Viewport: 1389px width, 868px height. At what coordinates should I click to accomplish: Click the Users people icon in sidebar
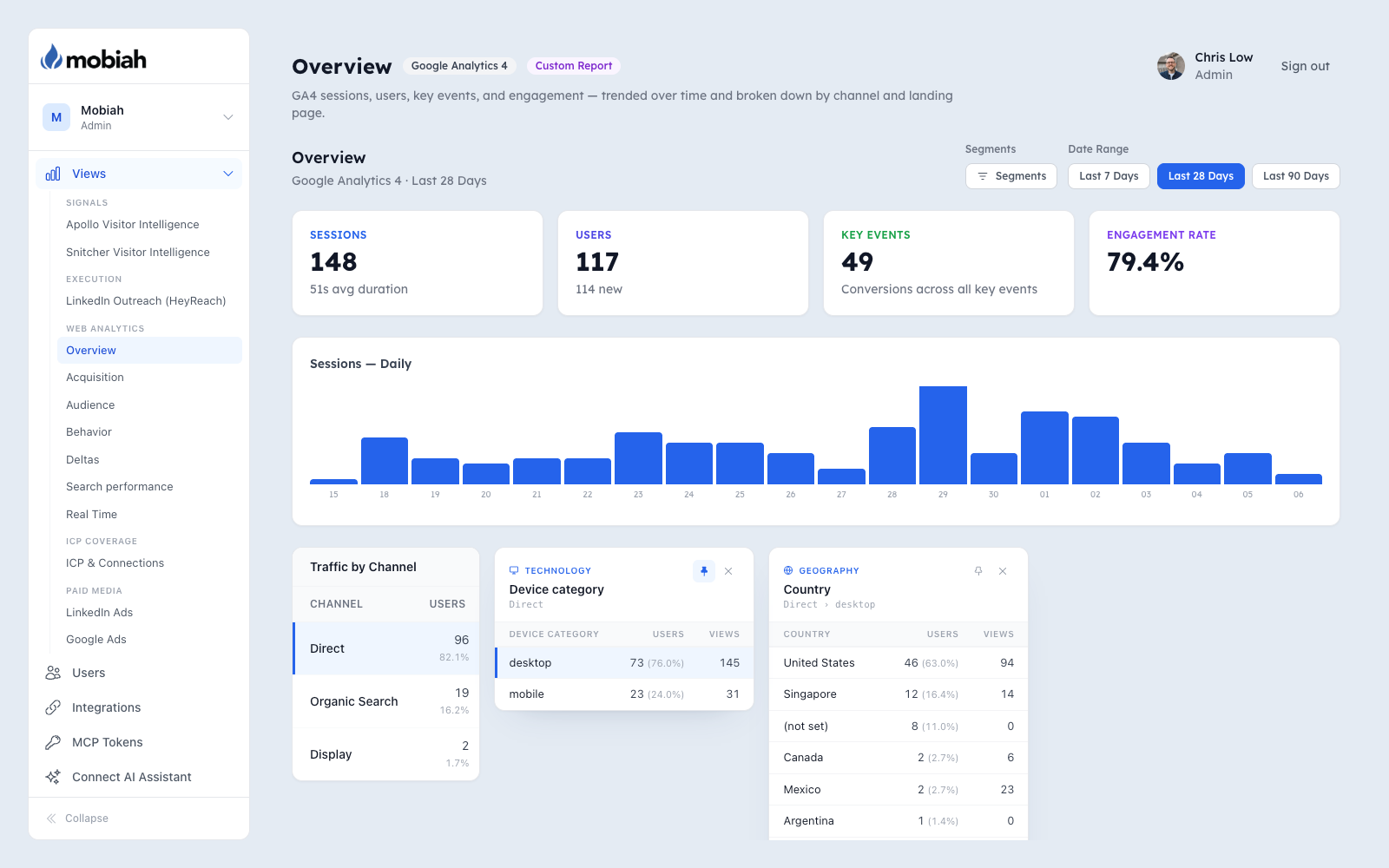[53, 673]
